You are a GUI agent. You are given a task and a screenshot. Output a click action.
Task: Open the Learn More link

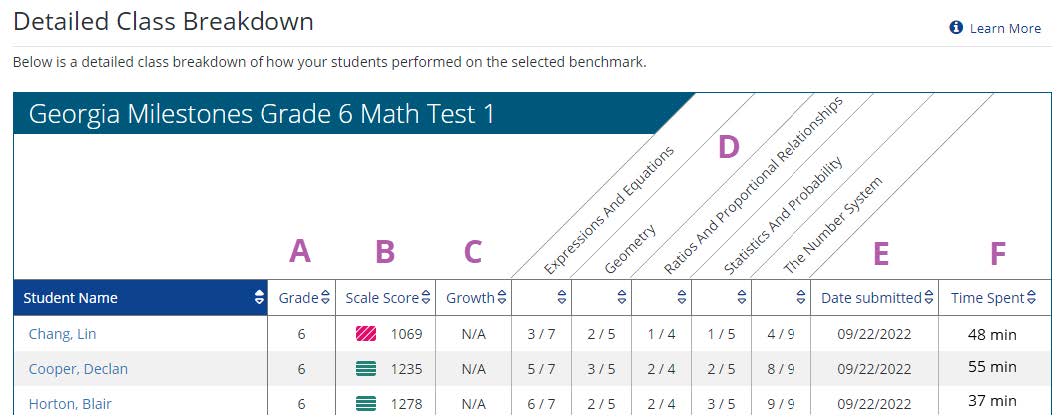click(1005, 28)
